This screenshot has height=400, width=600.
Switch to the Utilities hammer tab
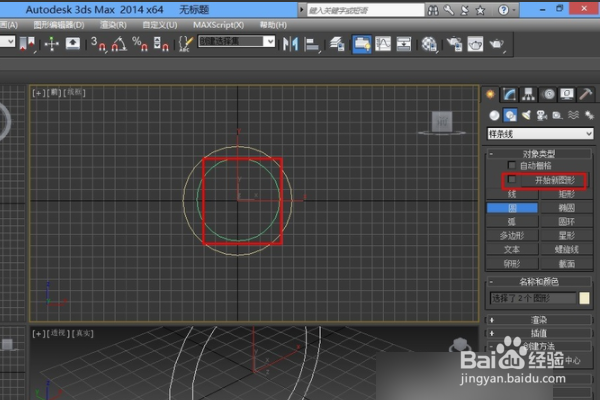coord(585,94)
